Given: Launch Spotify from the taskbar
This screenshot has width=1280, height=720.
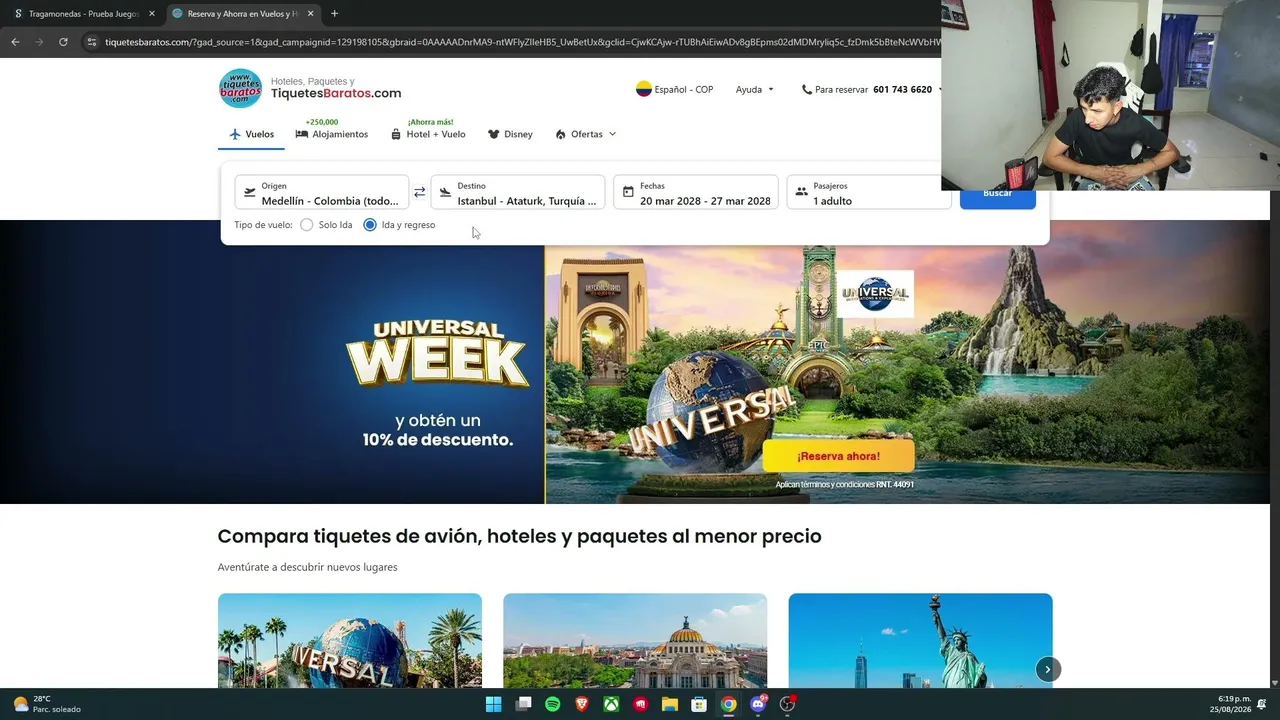Looking at the screenshot, I should pos(553,704).
